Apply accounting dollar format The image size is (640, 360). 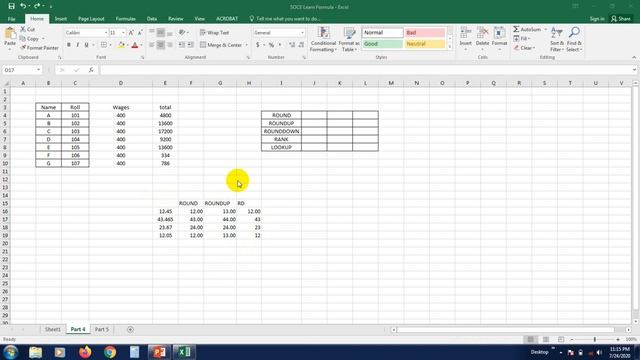[258, 45]
